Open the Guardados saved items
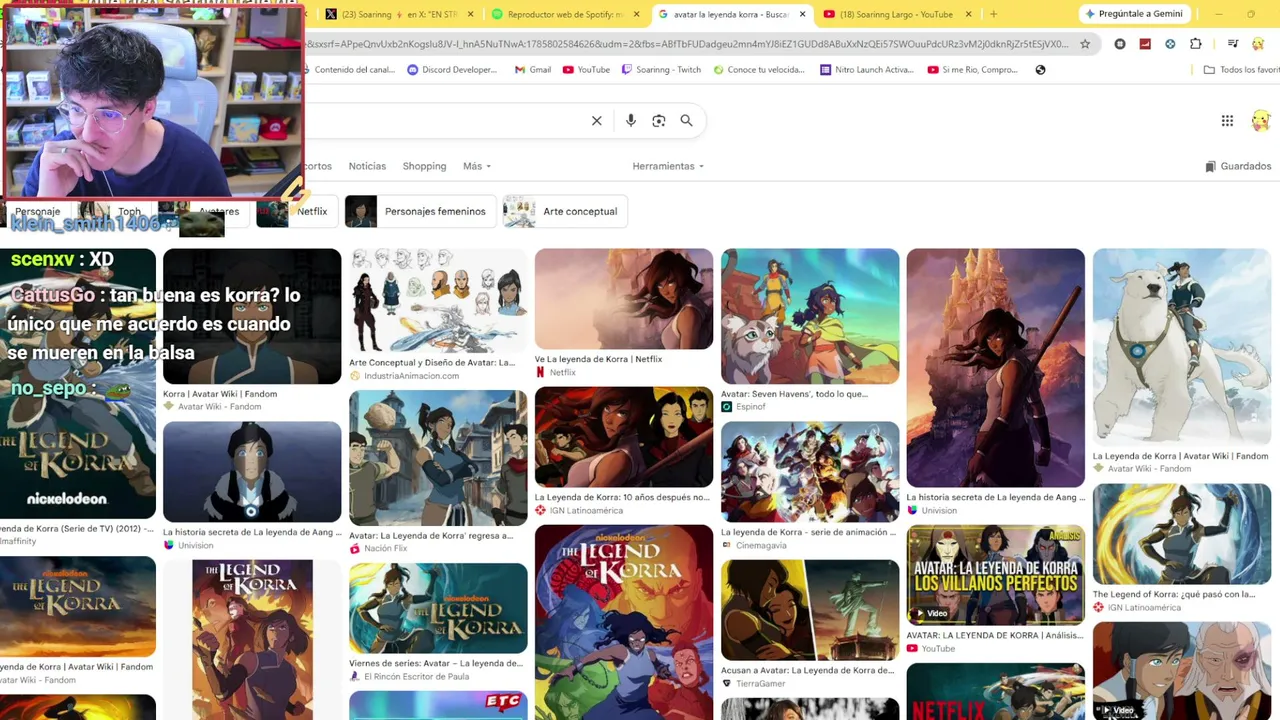Screen dimensions: 1280x720 (x=1238, y=166)
